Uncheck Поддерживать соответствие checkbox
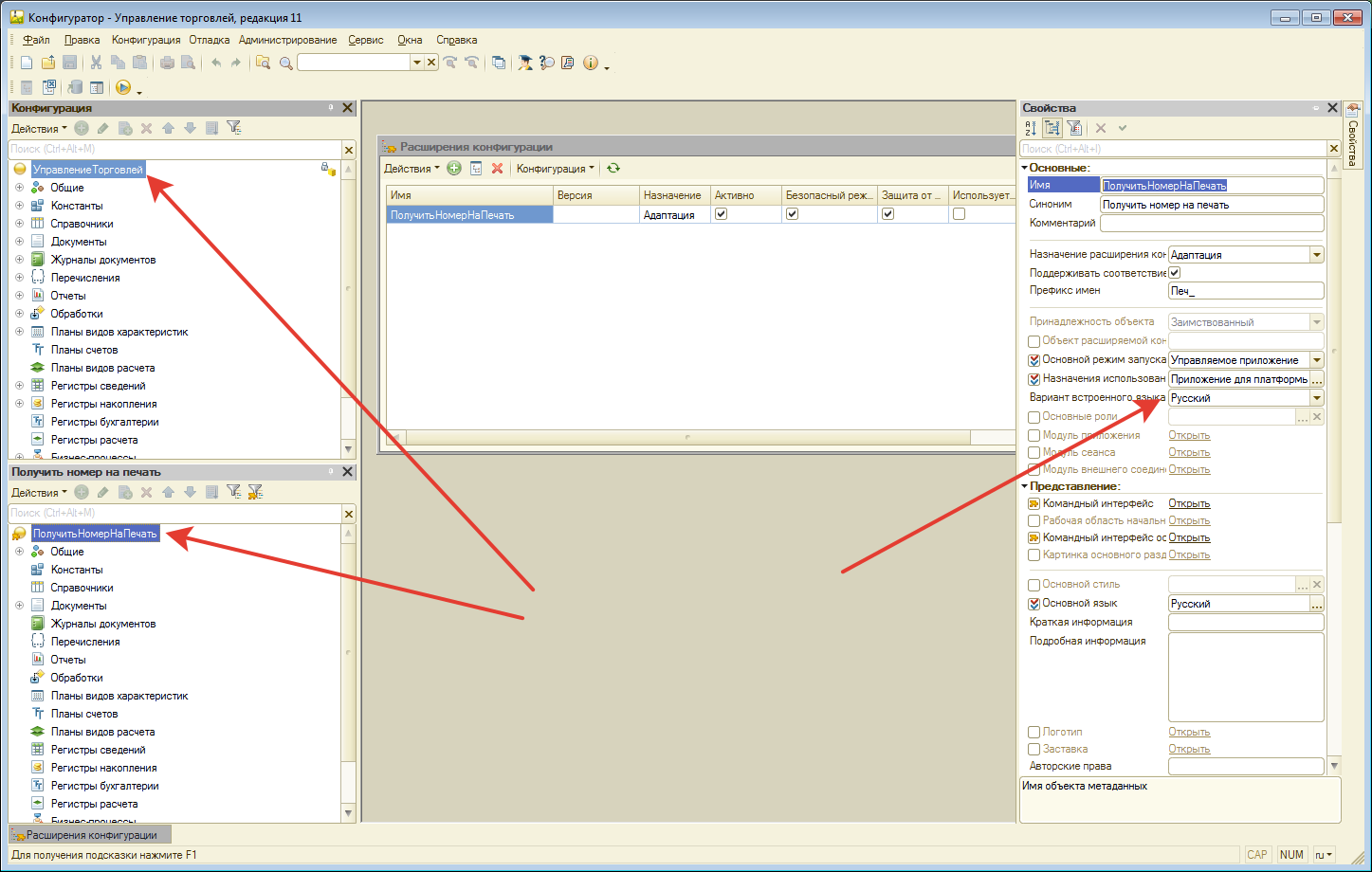The width and height of the screenshot is (1372, 872). coord(1175,273)
